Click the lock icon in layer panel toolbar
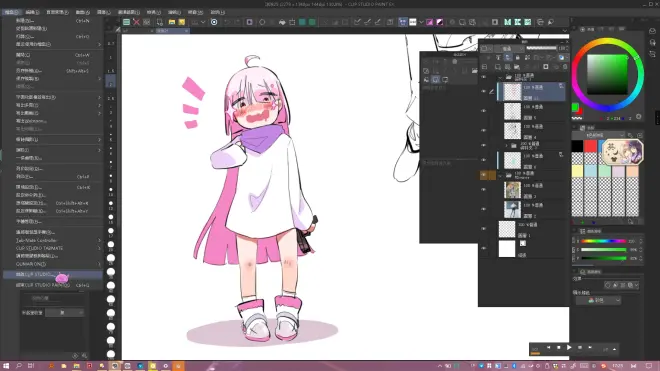The height and width of the screenshot is (371, 660). pos(517,57)
